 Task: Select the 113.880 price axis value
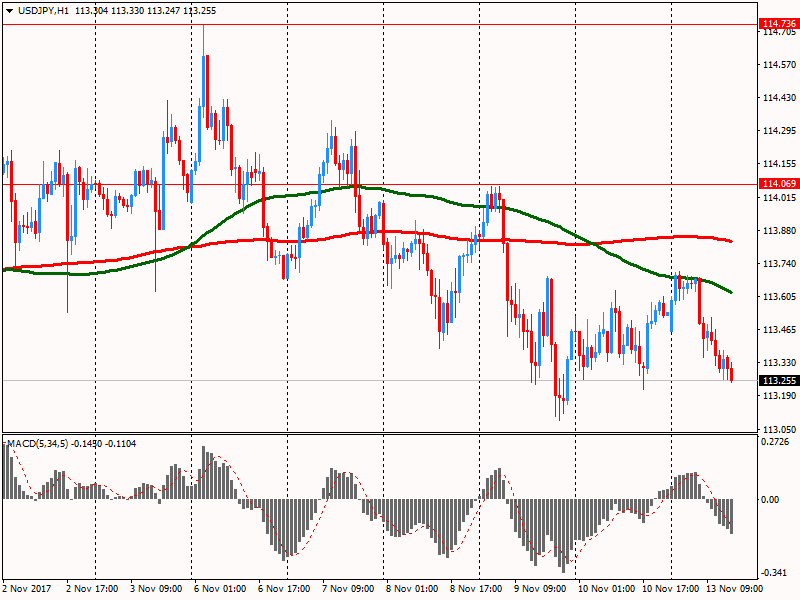pyautogui.click(x=780, y=231)
